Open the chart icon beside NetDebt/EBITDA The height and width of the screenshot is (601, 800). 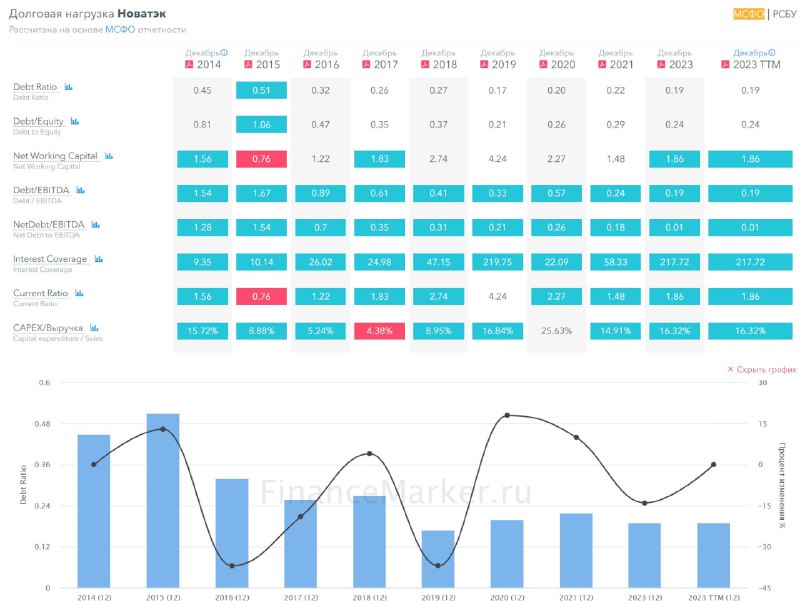[x=95, y=224]
